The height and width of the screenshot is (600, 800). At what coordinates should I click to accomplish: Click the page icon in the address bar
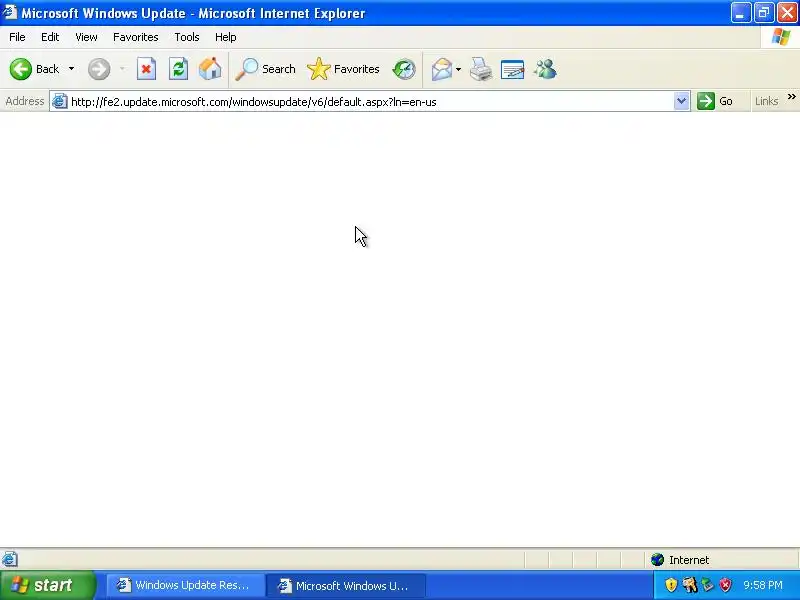pos(60,101)
